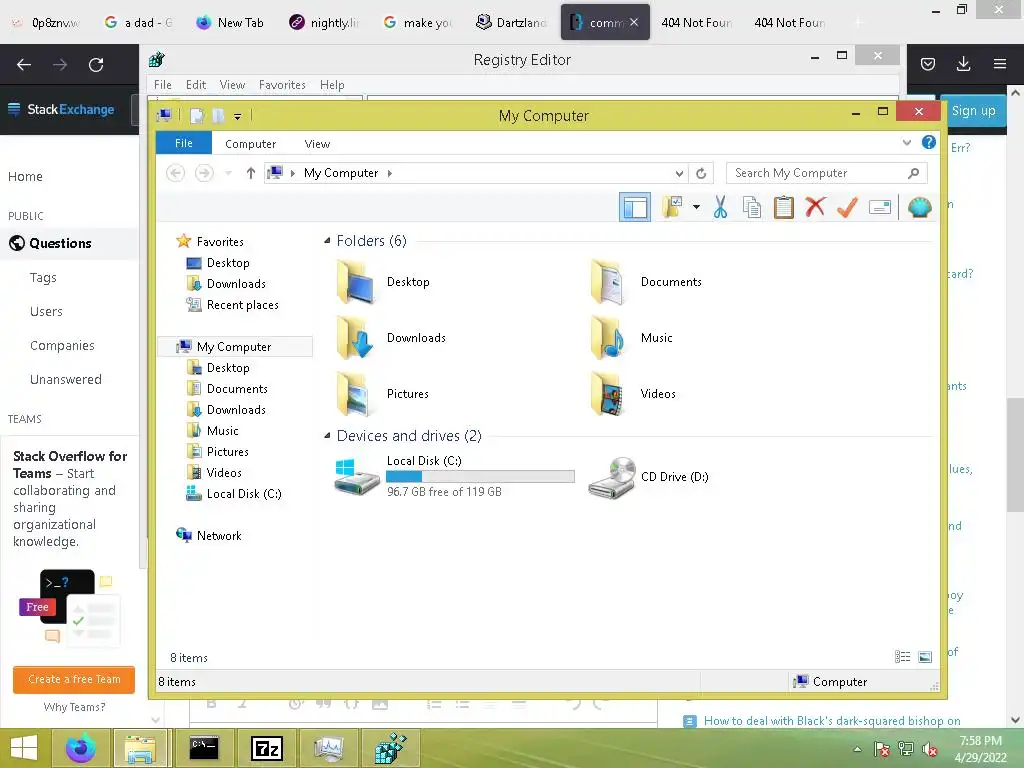Click Create a free Team button
The image size is (1024, 768).
74,679
